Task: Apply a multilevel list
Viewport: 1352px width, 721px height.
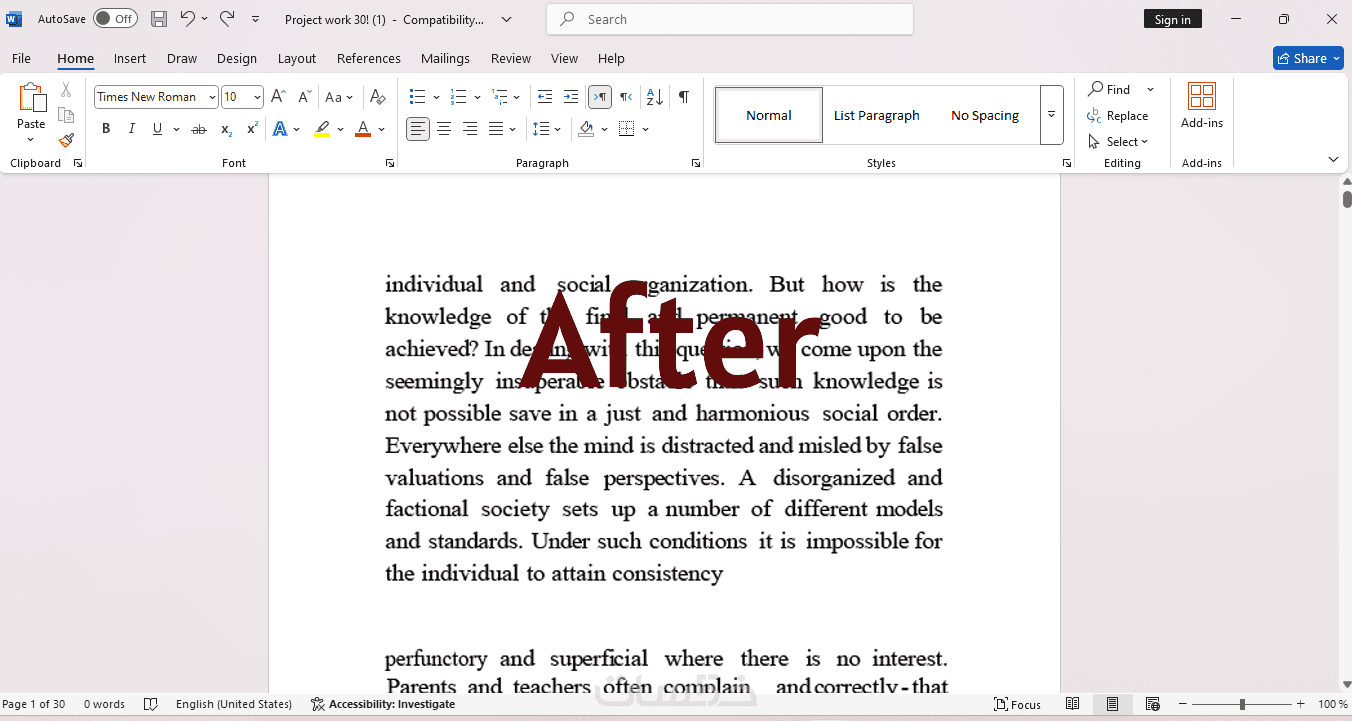Action: pos(499,97)
